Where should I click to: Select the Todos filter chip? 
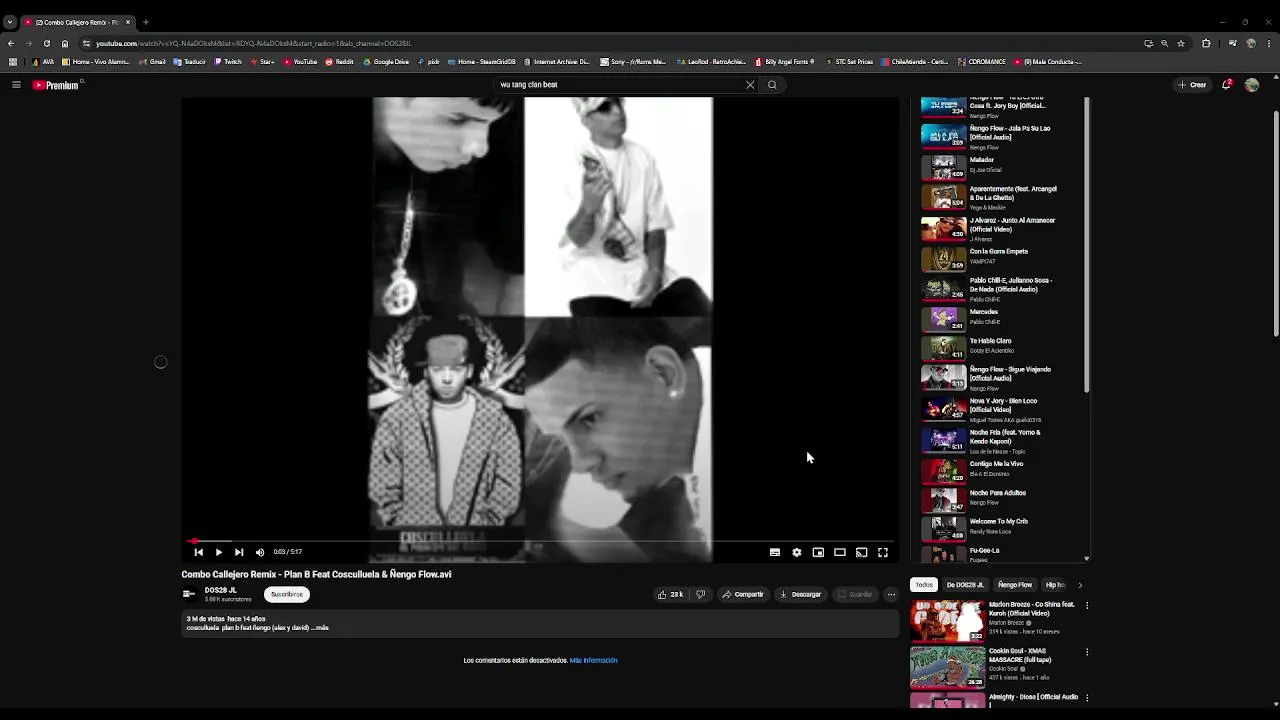[924, 585]
